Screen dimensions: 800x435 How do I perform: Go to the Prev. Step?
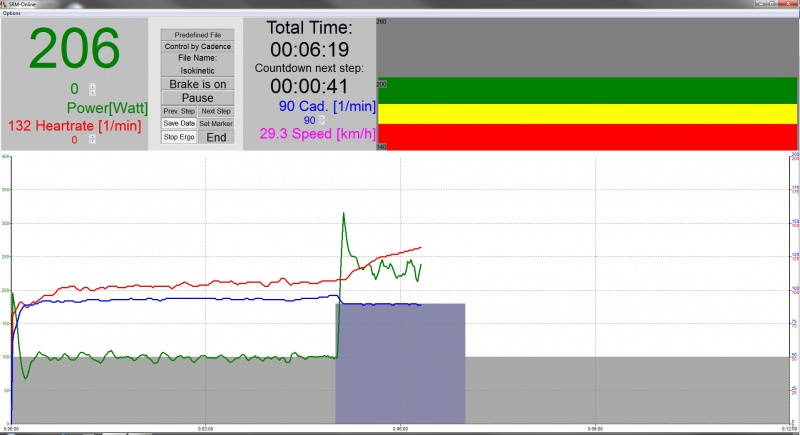pyautogui.click(x=179, y=111)
